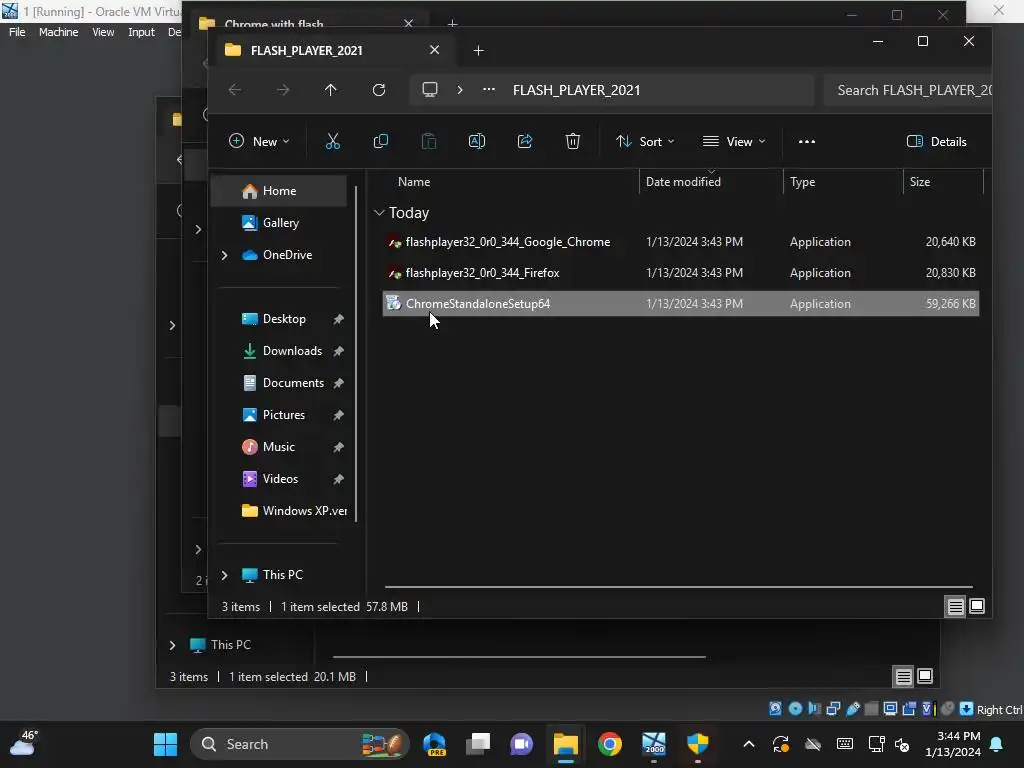This screenshot has width=1024, height=768.
Task: Open the View menu in VirtualBox
Action: [103, 32]
